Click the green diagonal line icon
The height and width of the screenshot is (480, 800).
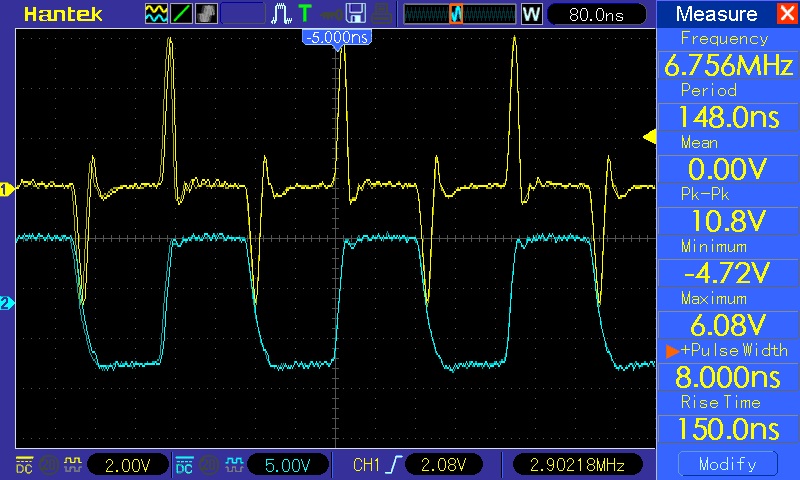click(x=181, y=14)
